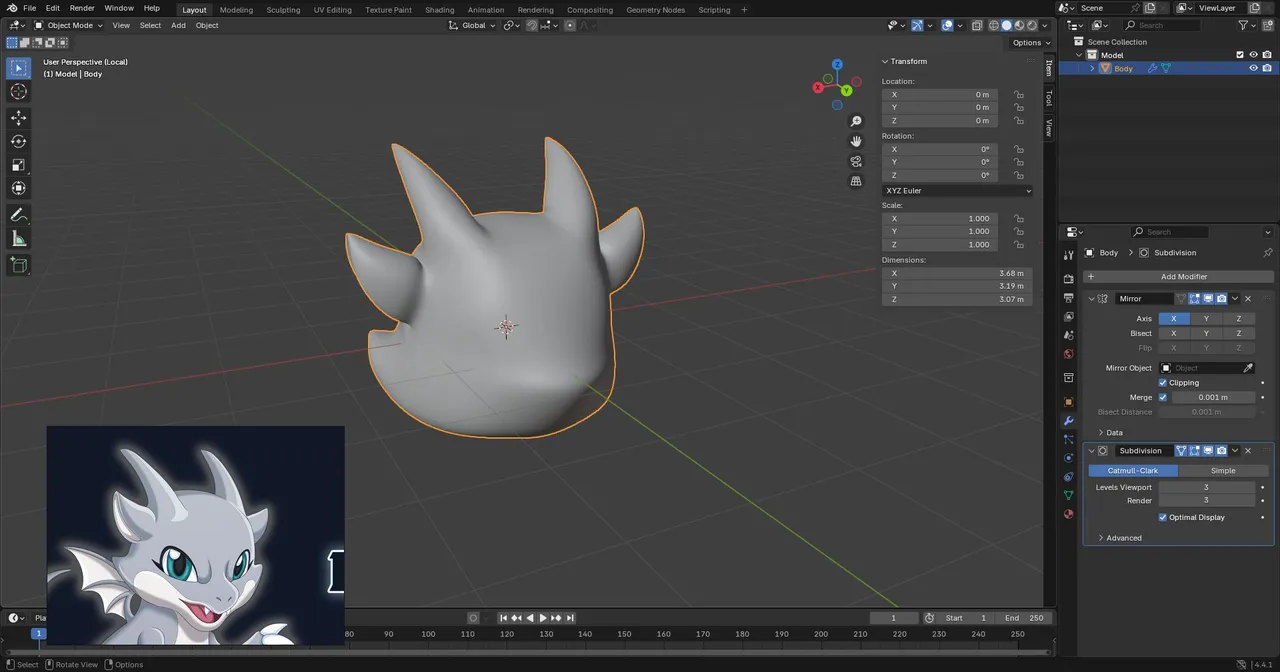
Task: Click the Levels Viewport value field
Action: coord(1206,487)
